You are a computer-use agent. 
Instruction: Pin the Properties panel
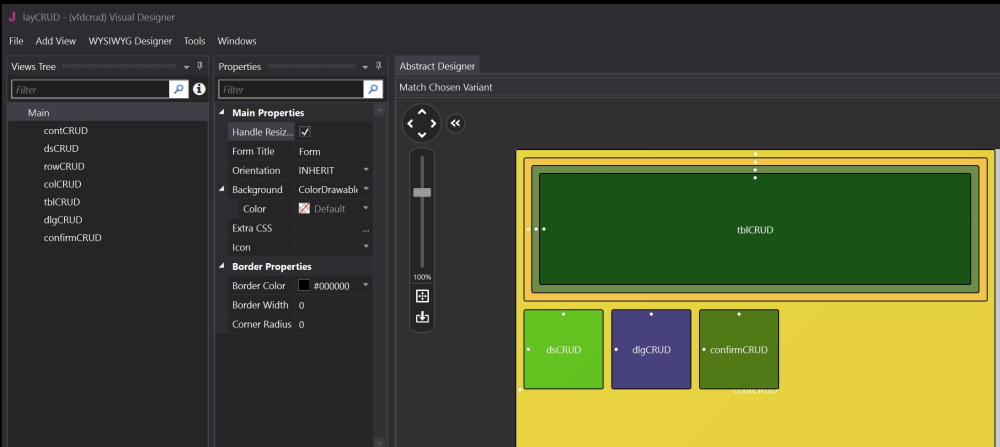(380, 66)
